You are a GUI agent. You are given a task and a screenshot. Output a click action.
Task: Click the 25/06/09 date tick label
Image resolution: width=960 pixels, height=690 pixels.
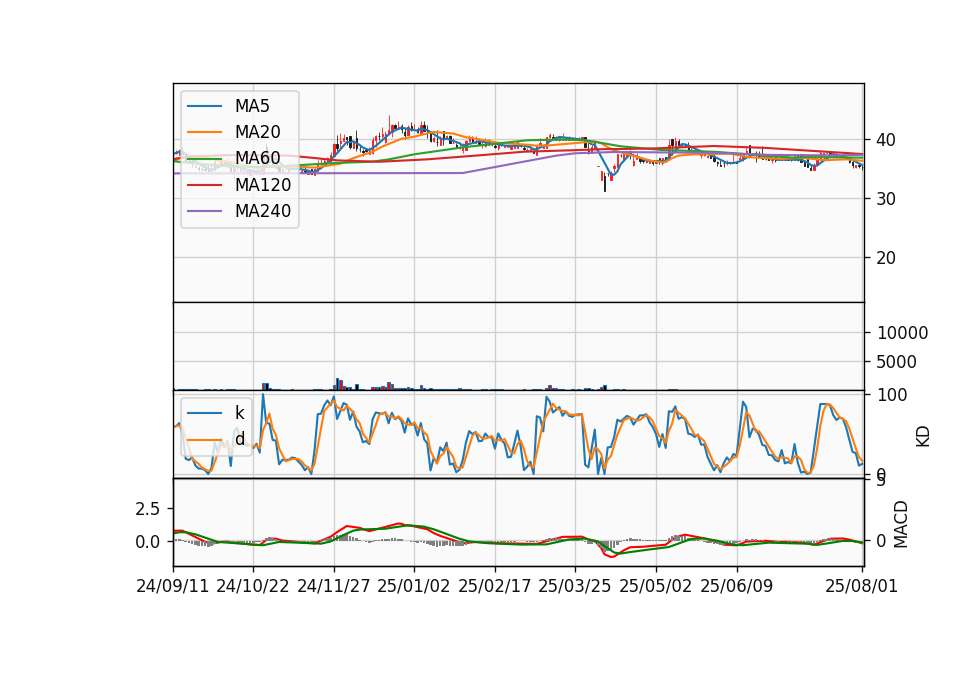(737, 586)
